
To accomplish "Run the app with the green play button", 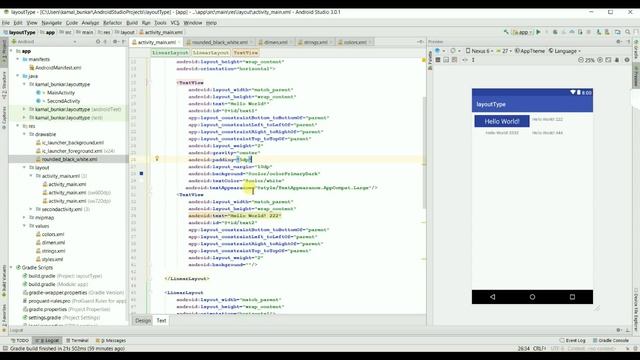I will tap(538, 32).
